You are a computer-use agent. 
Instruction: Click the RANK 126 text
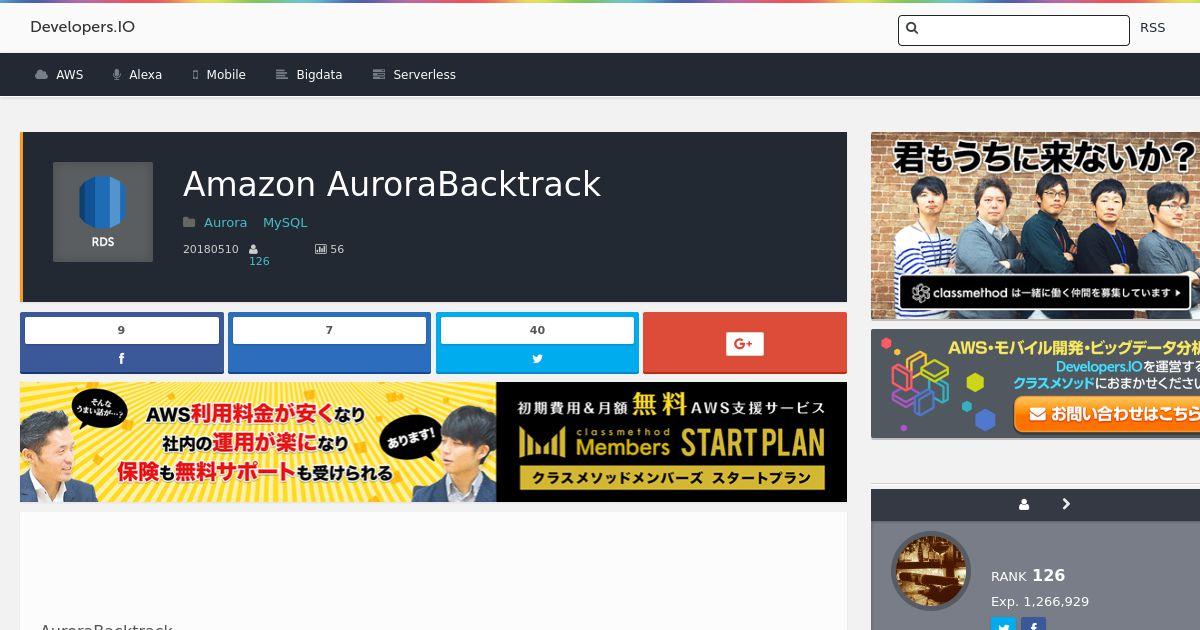[1028, 575]
